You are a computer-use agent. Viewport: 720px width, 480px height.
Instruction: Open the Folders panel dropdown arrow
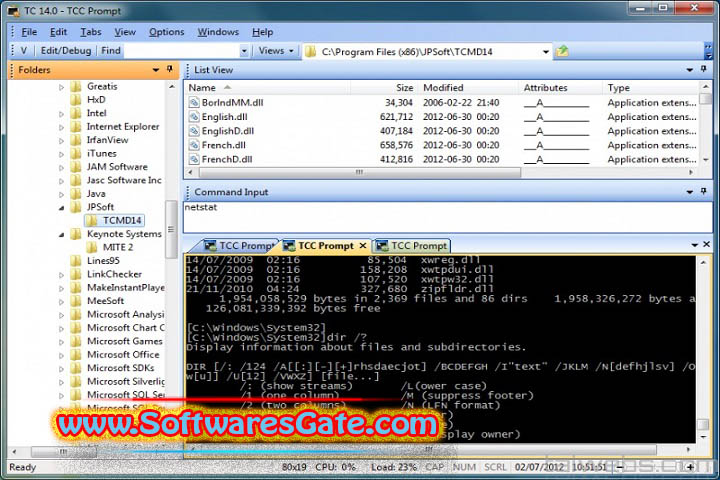(156, 70)
